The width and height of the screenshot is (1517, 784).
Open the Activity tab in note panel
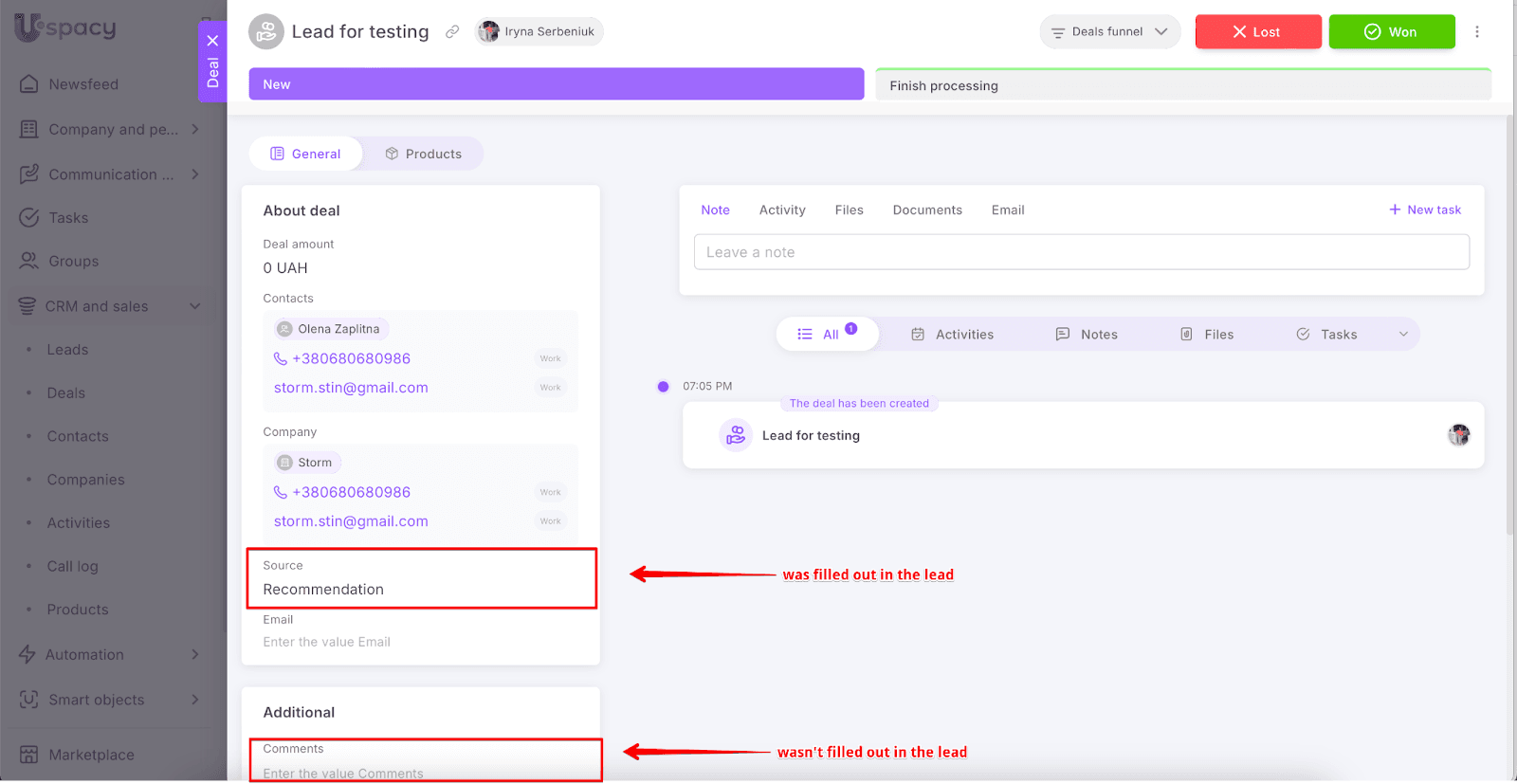tap(782, 210)
